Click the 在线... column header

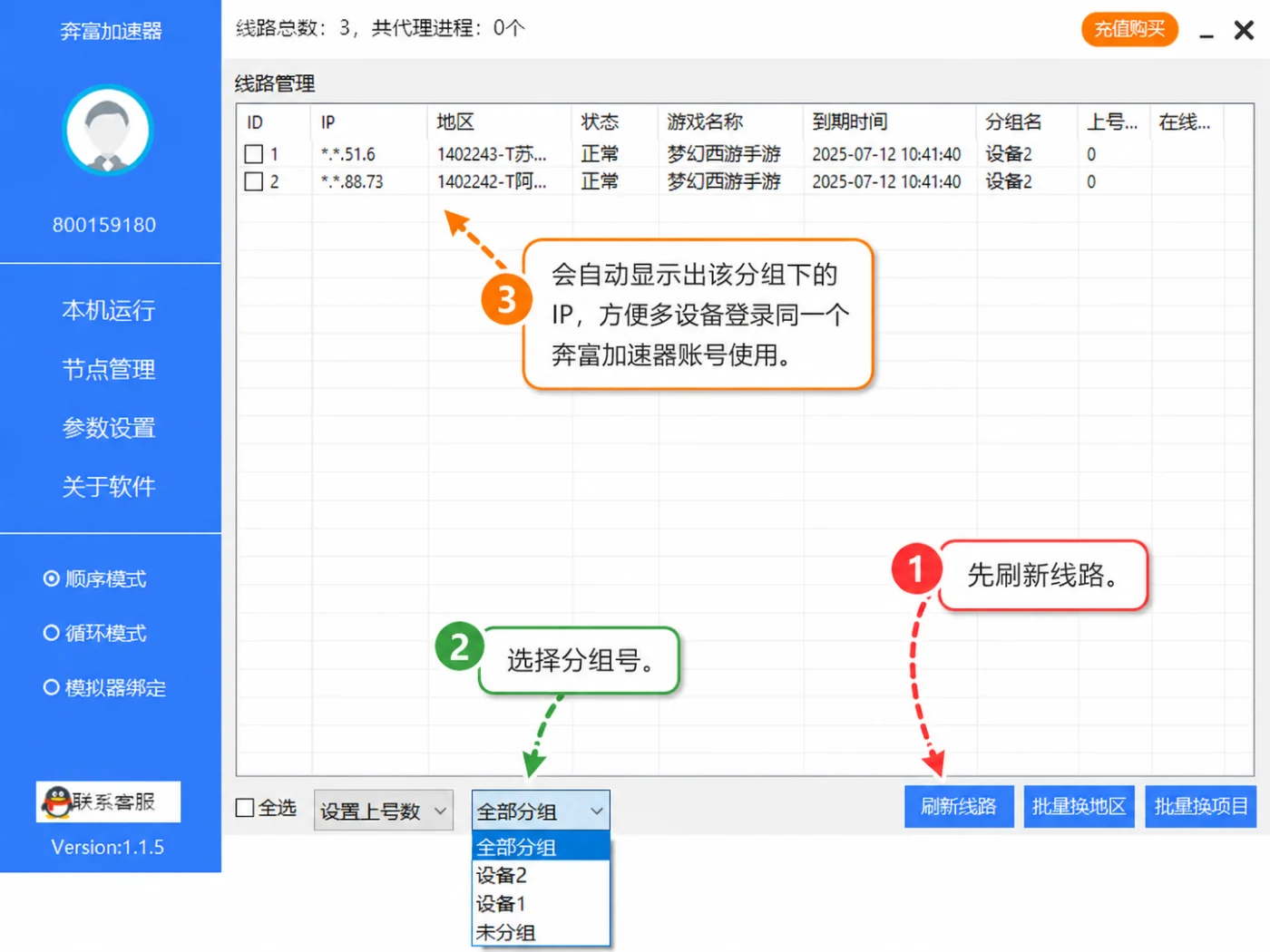click(x=1187, y=122)
